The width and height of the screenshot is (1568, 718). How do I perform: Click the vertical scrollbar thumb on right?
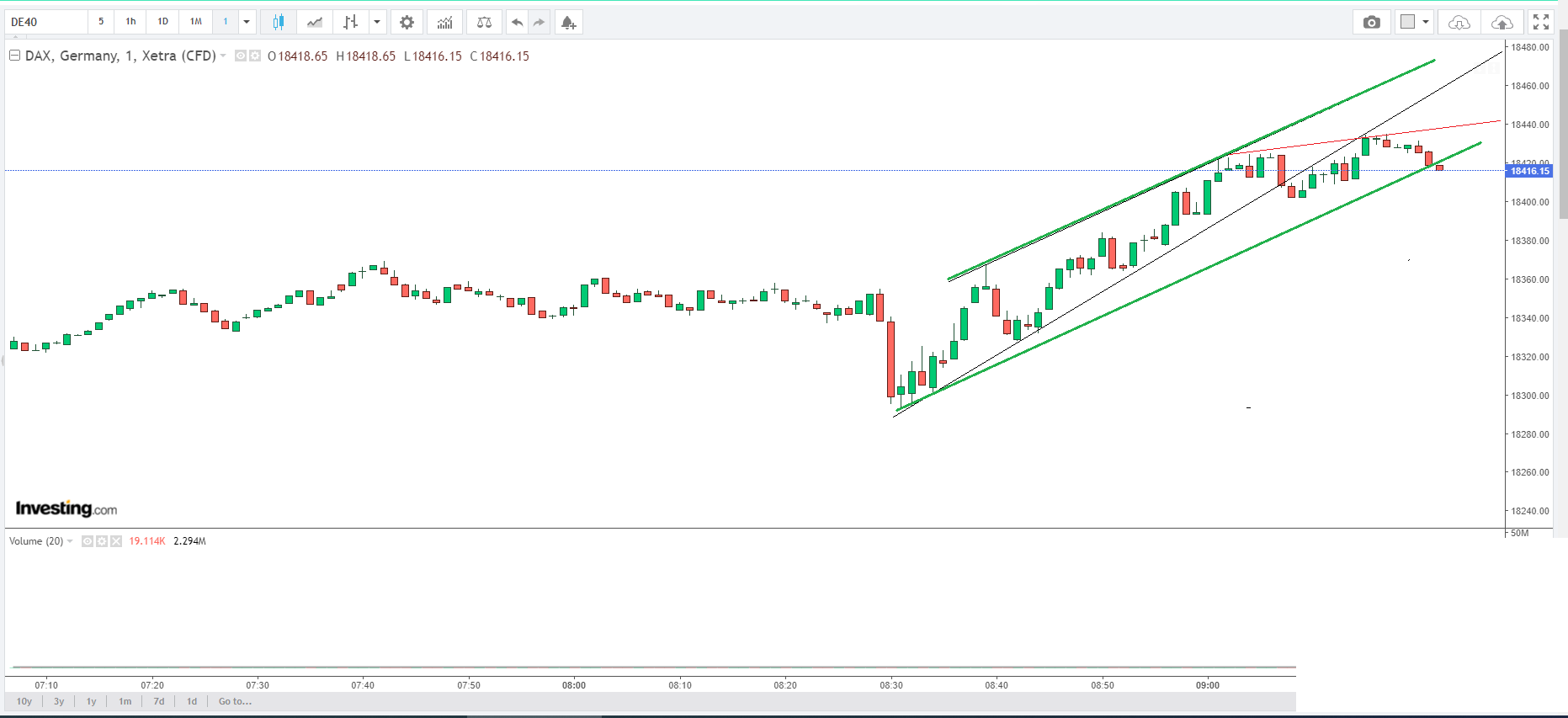(x=1563, y=125)
